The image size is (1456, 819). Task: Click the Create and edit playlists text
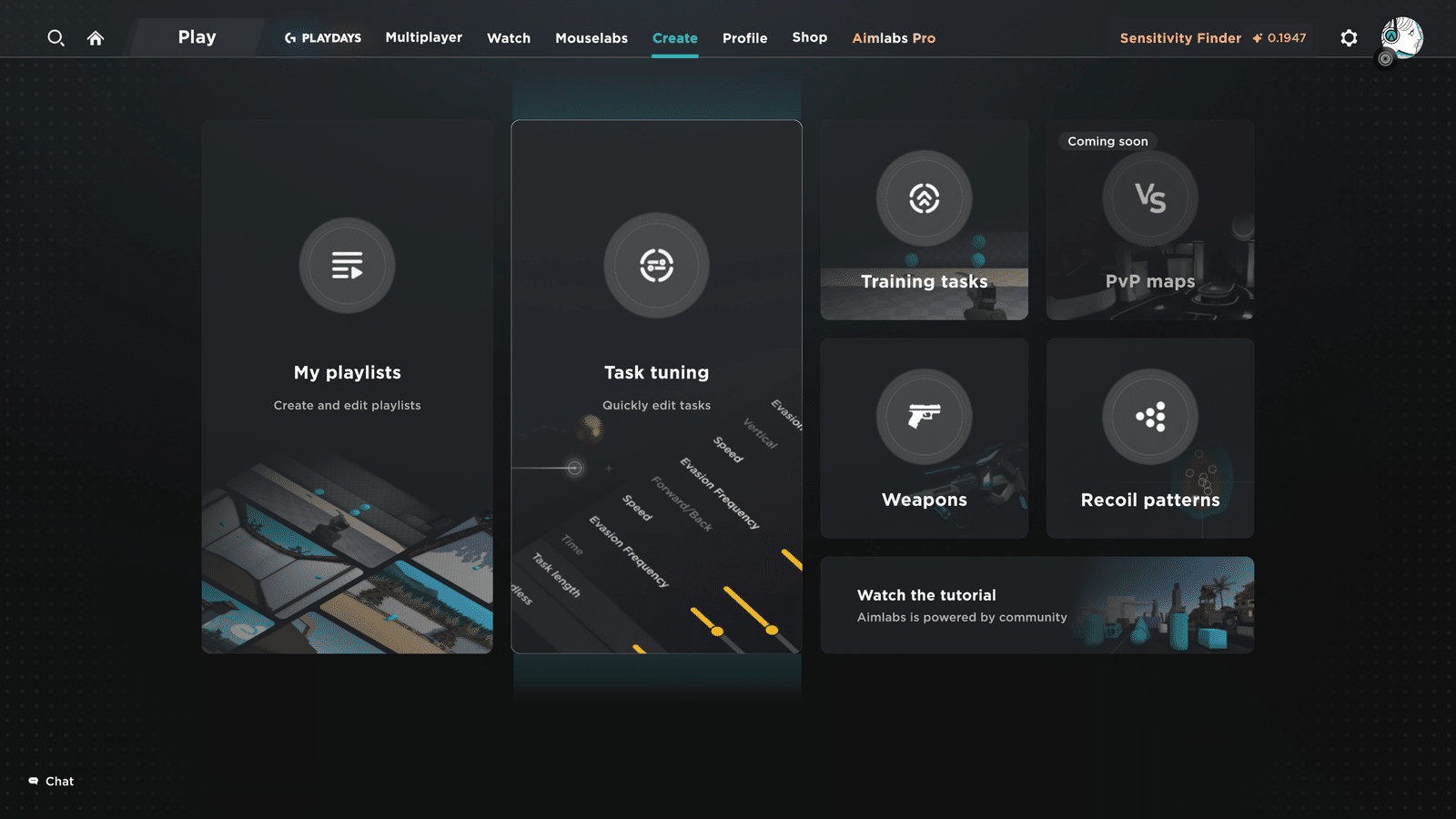pyautogui.click(x=348, y=405)
